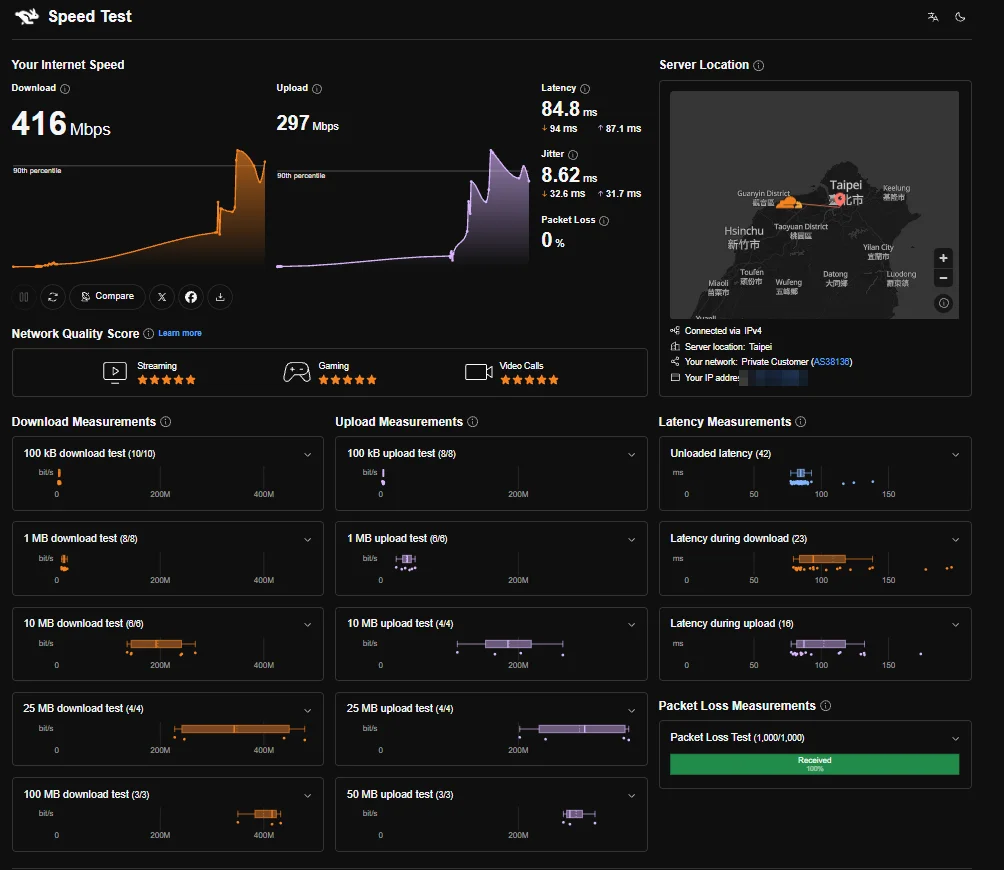
Task: Expand the Packet Loss Test section
Action: 955,739
